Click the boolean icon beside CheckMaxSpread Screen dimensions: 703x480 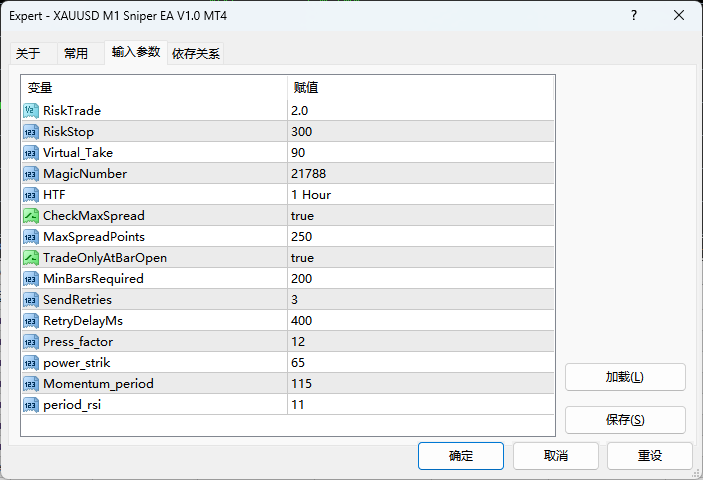coord(31,215)
